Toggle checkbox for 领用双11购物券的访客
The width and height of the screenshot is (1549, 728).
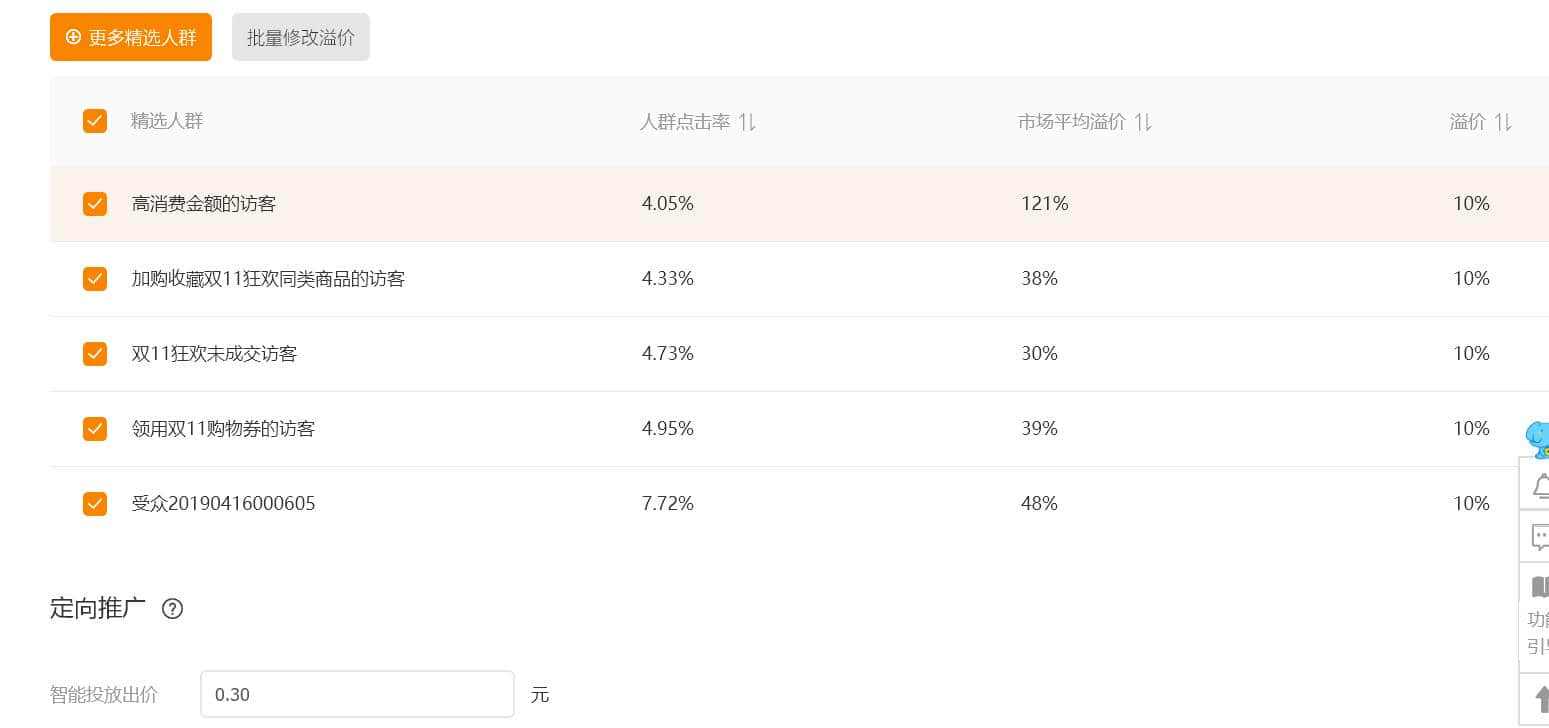point(95,429)
